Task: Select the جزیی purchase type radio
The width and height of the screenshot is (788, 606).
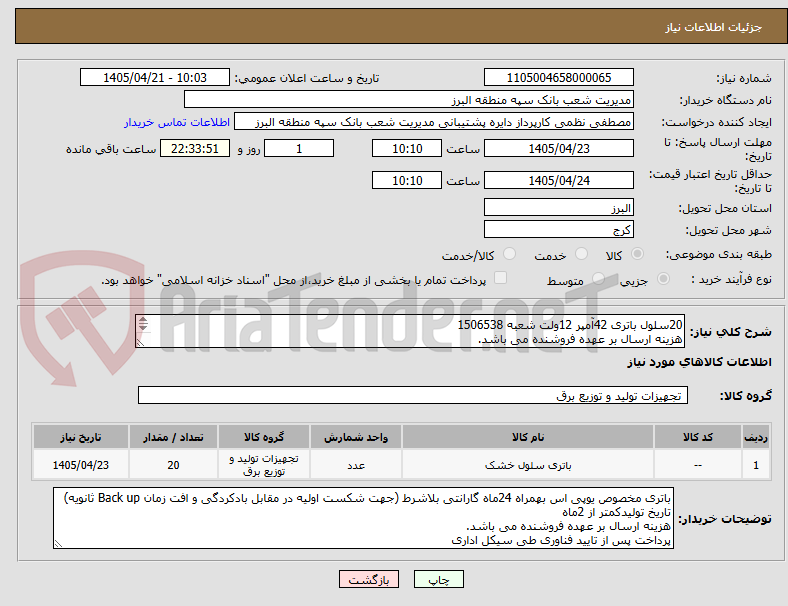Action: coord(663,278)
